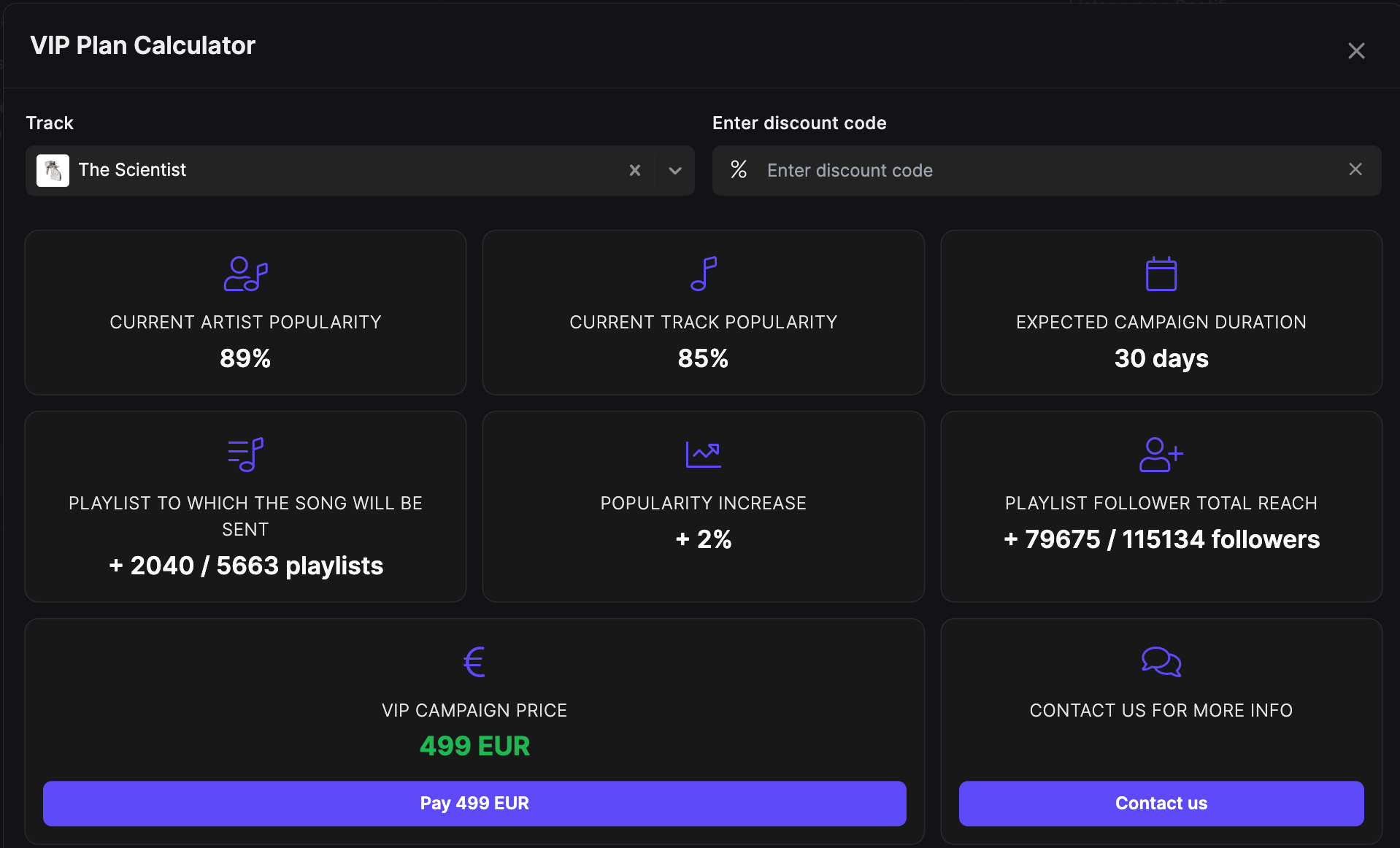Expand the Track dropdown chevron

point(675,170)
